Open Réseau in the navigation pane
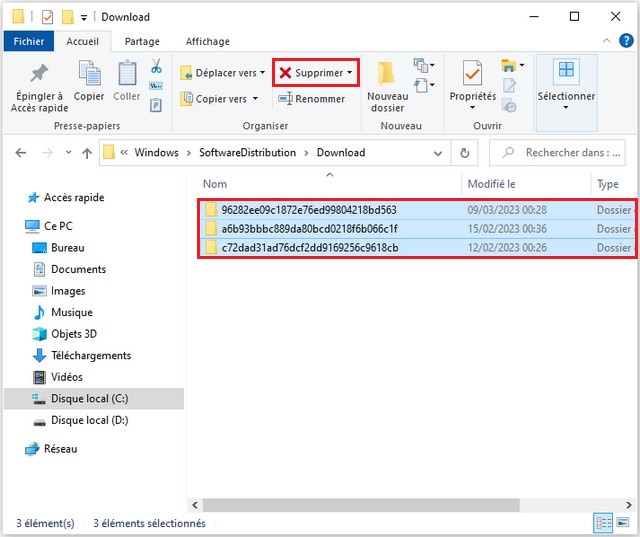 coord(51,449)
